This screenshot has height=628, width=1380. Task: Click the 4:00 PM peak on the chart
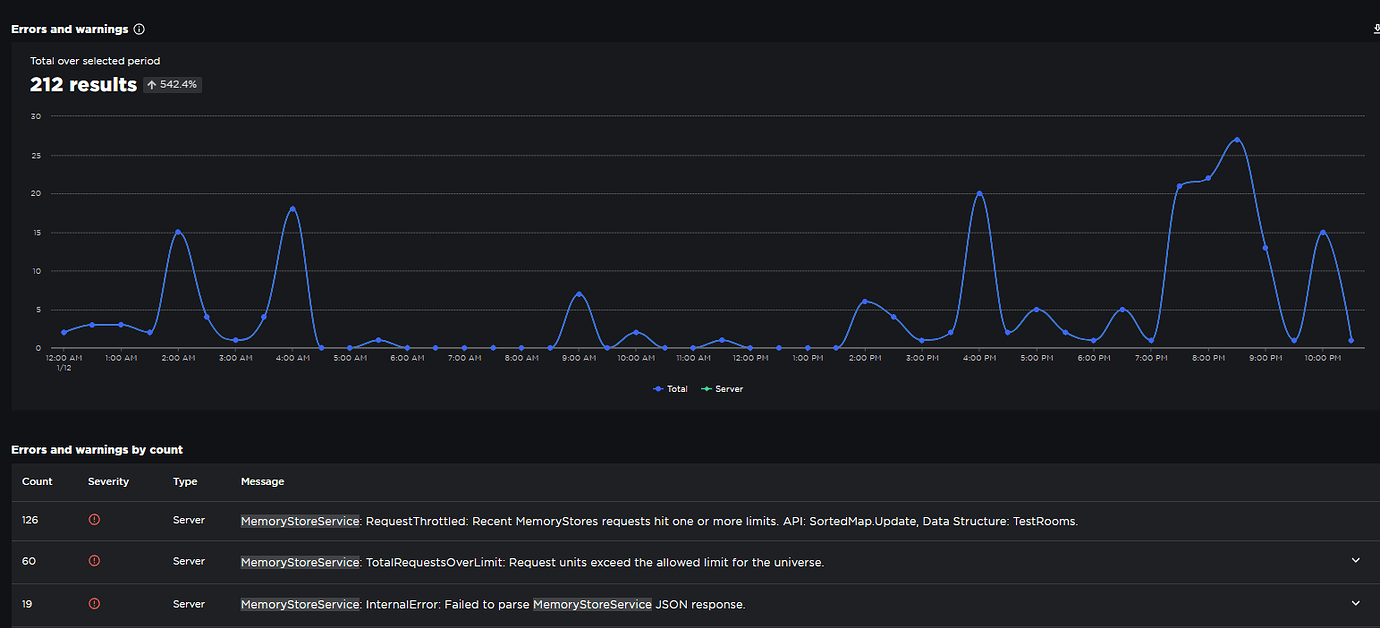pos(979,193)
